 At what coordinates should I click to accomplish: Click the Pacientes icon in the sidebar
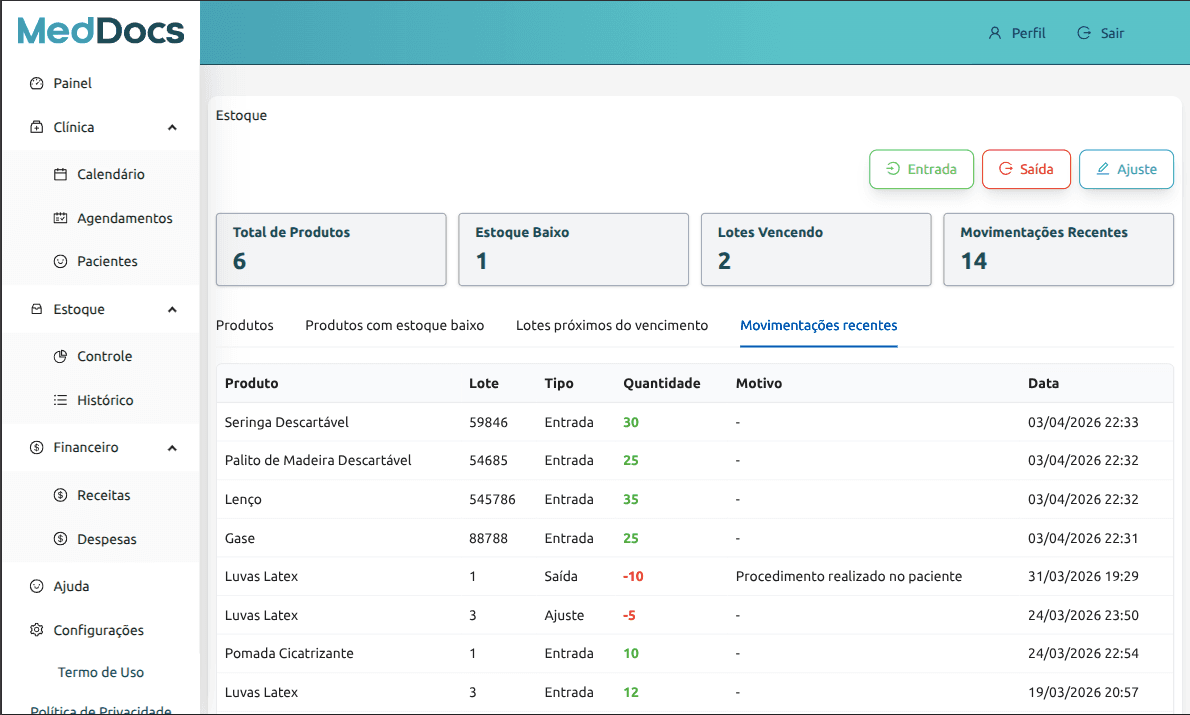[x=59, y=261]
